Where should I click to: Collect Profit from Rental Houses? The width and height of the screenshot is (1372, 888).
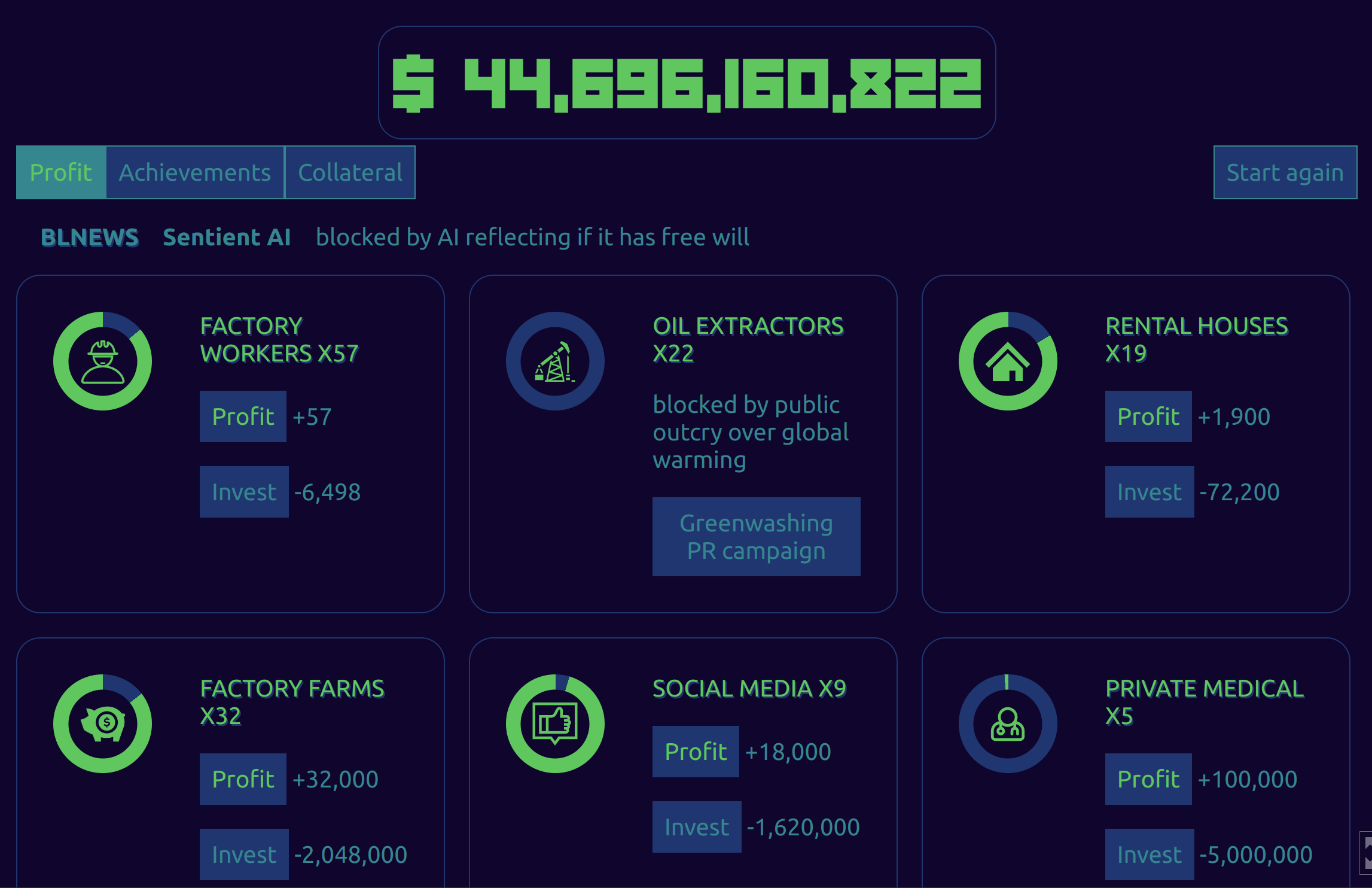point(1148,416)
